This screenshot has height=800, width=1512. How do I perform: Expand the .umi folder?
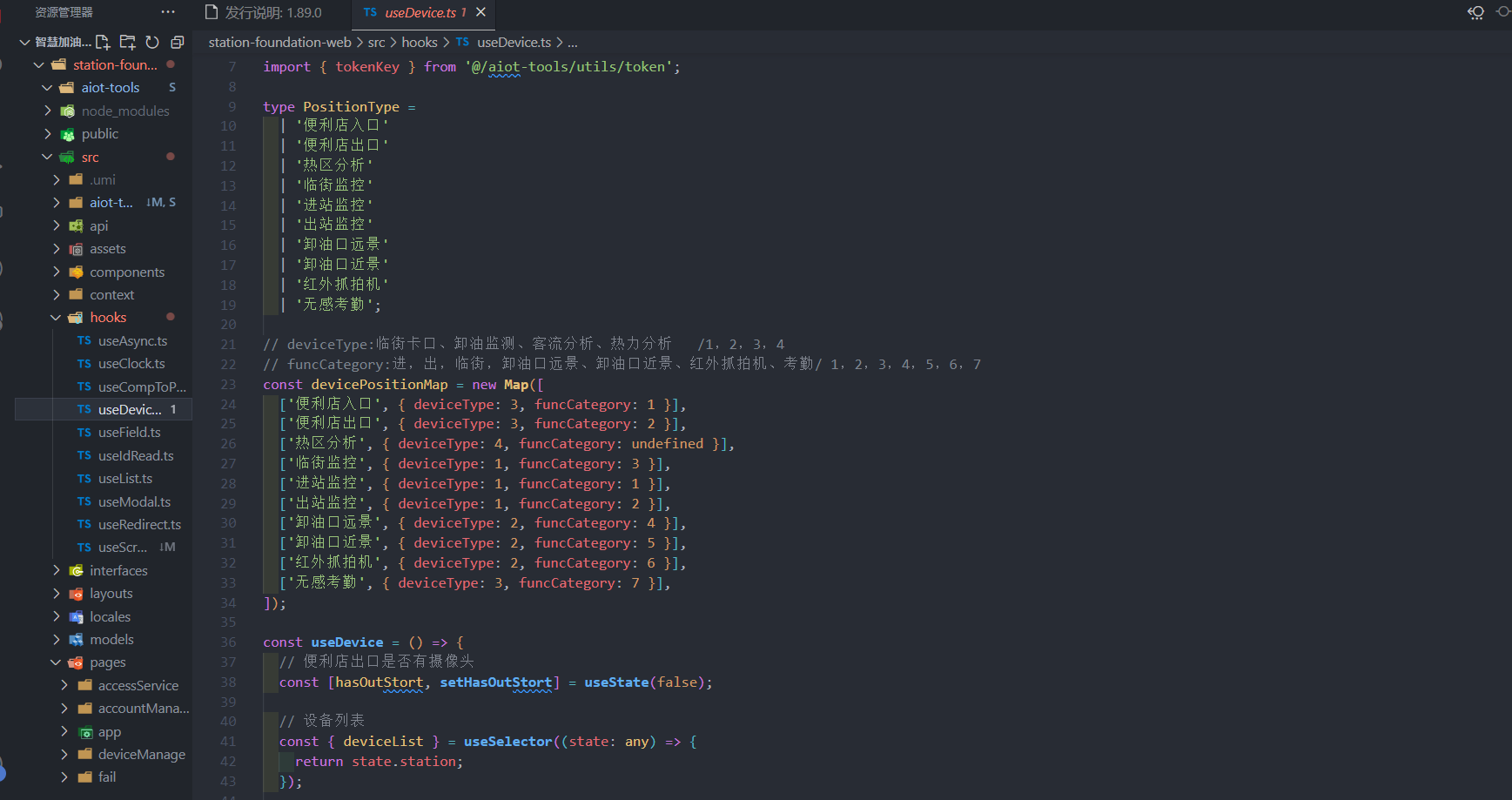[57, 179]
